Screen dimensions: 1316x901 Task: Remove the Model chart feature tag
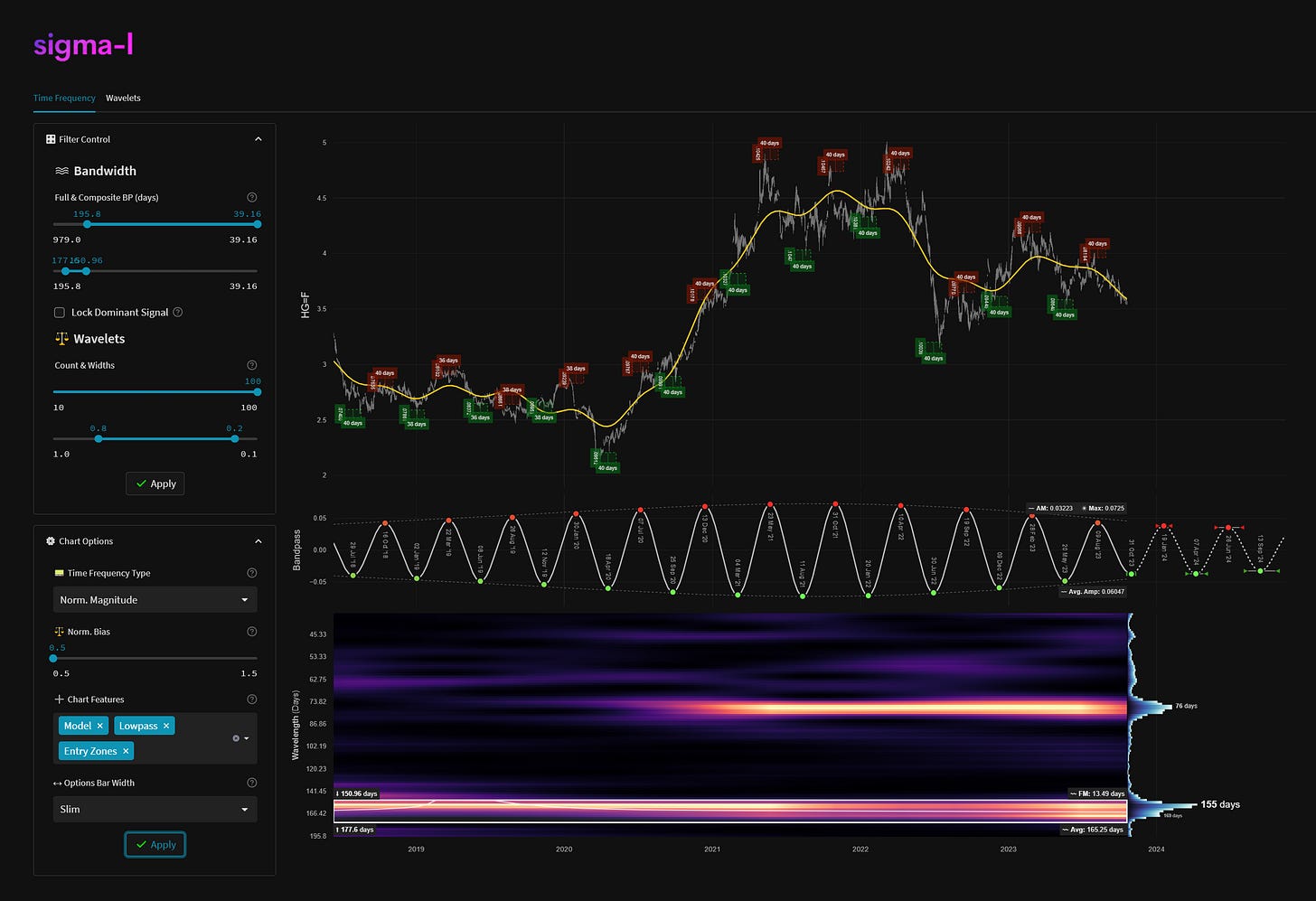99,726
